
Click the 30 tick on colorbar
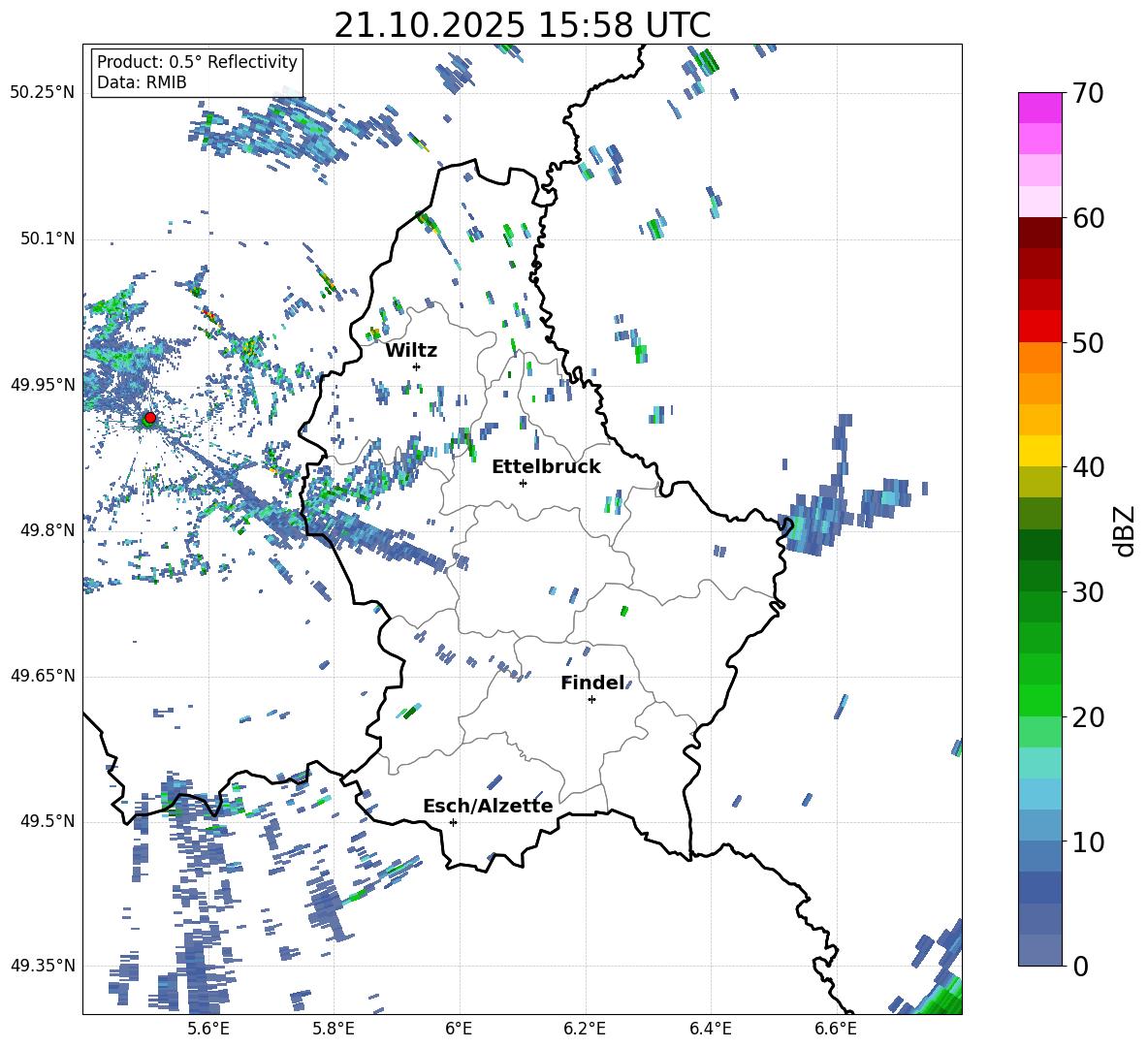[x=1086, y=592]
